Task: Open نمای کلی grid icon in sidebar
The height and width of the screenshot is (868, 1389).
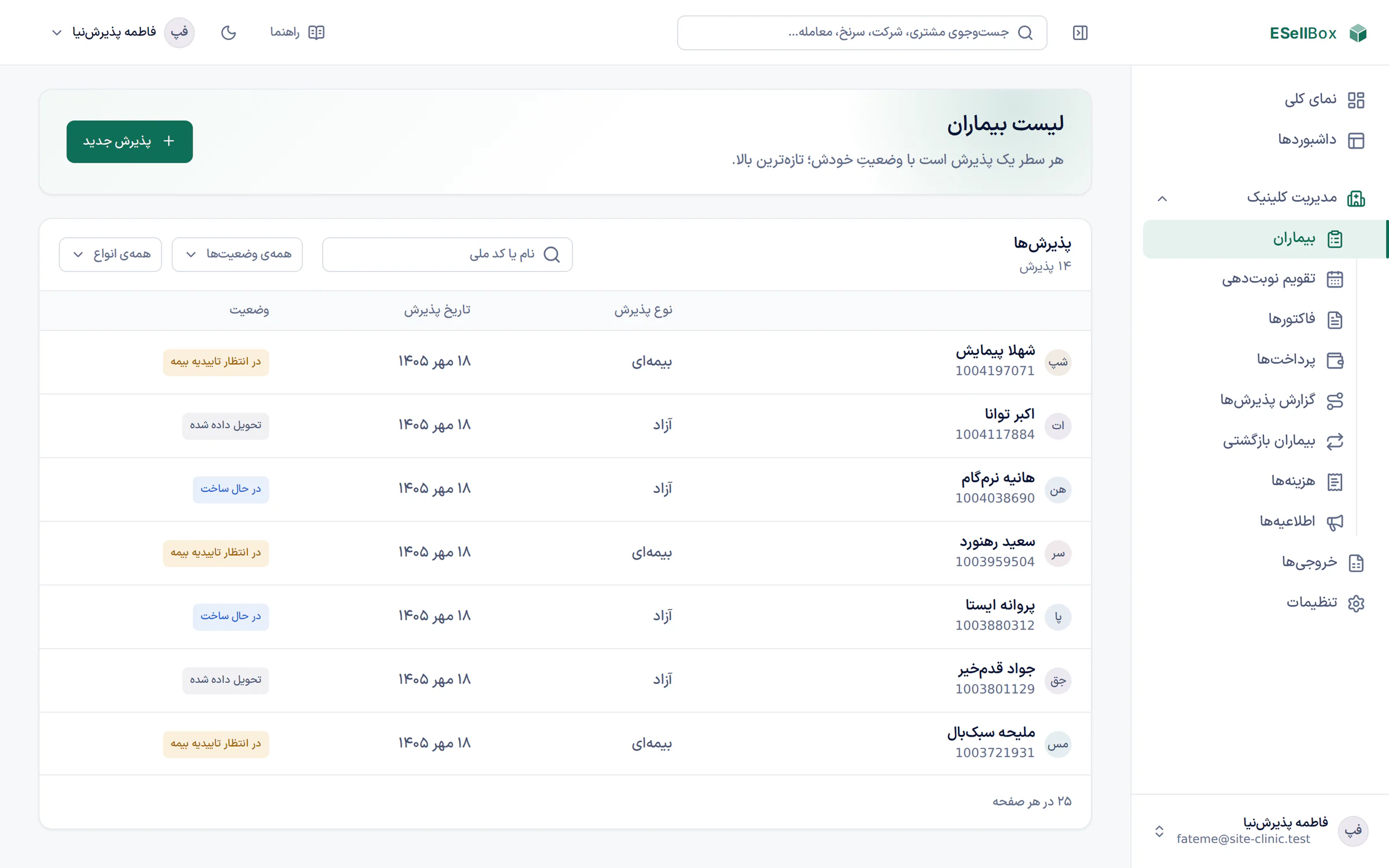Action: [x=1356, y=100]
